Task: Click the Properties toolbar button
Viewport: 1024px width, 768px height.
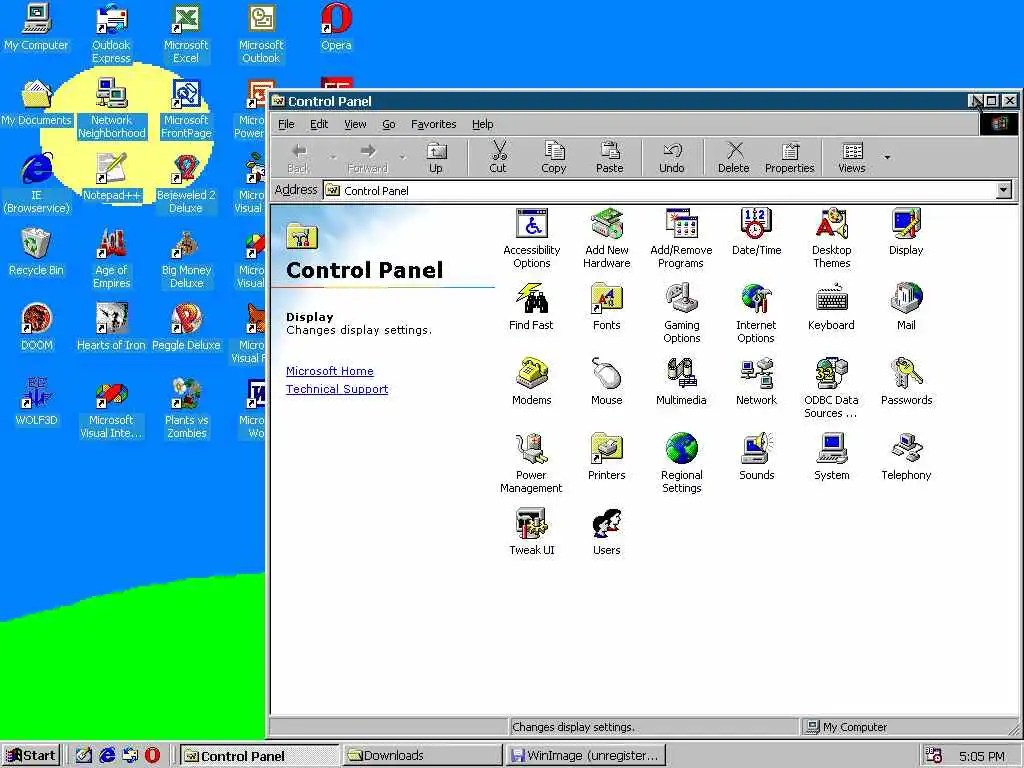Action: 790,157
